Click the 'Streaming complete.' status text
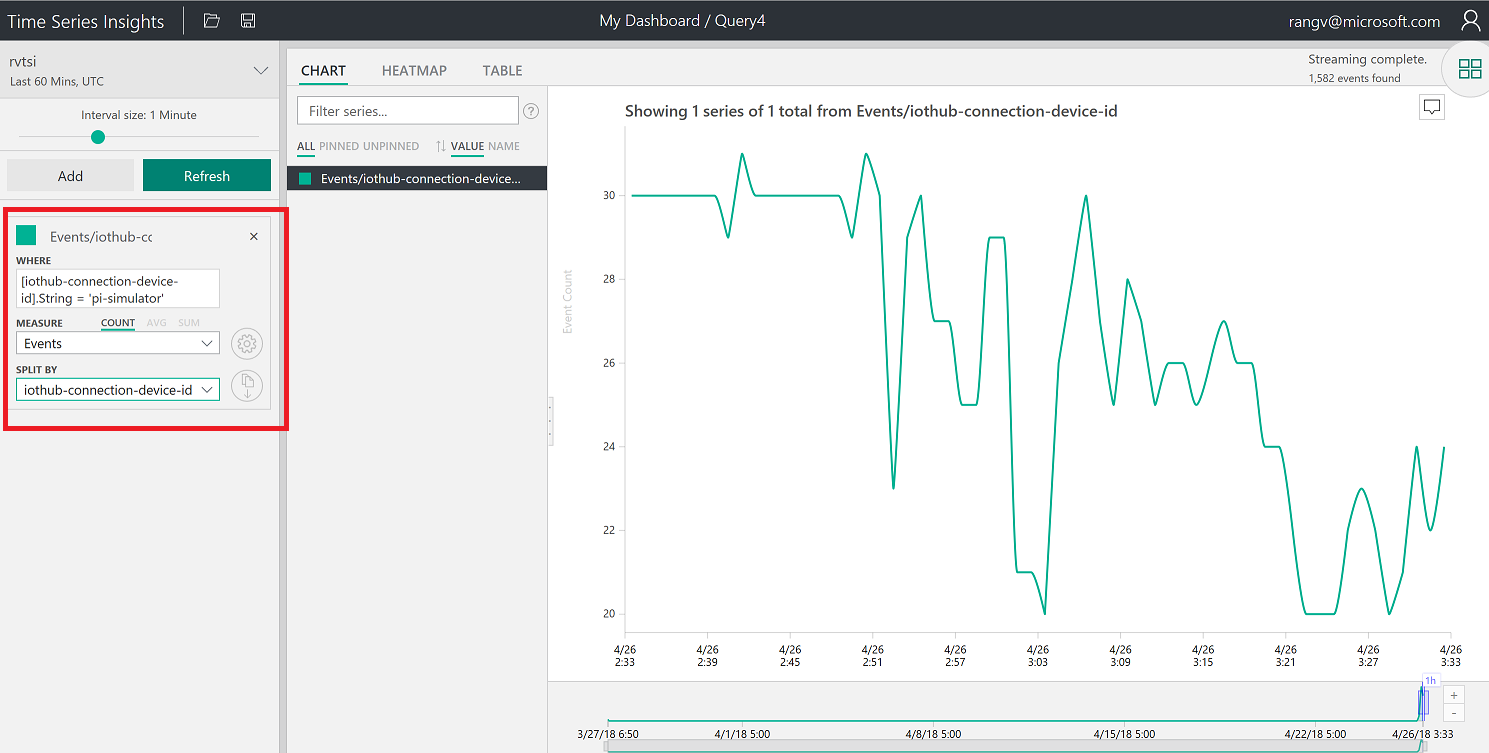Screen dimensions: 1489x753 [x=1367, y=59]
